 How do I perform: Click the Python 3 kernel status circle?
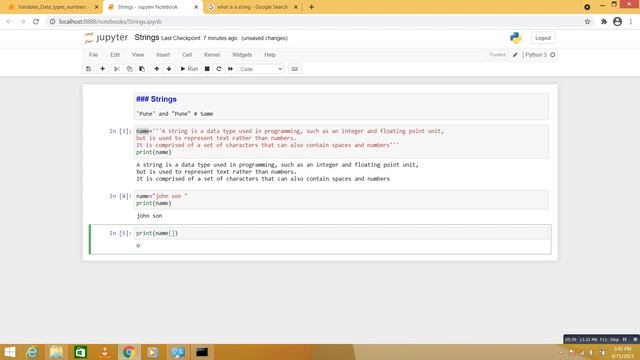(553, 55)
